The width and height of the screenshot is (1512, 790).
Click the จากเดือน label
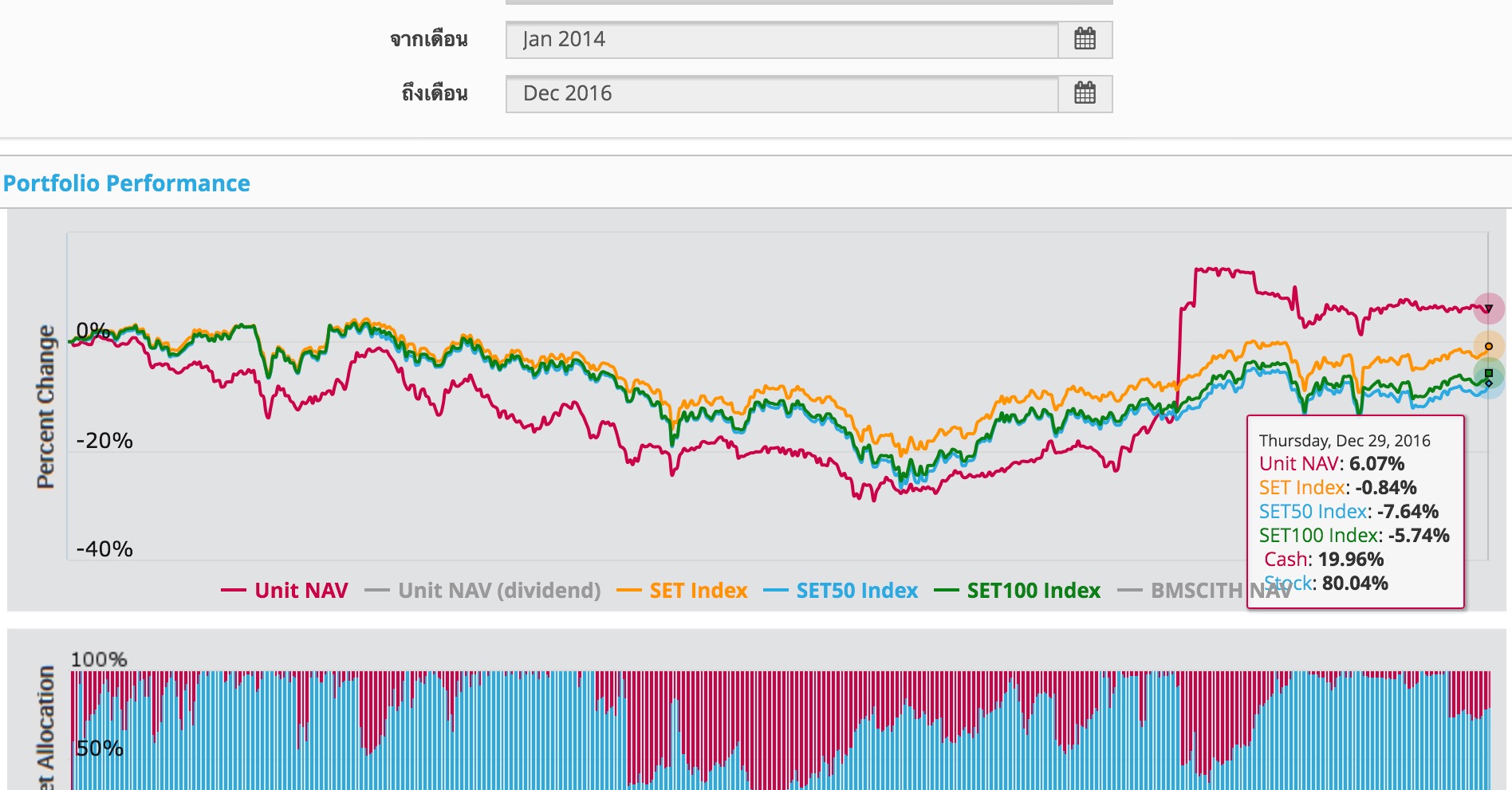pos(428,39)
